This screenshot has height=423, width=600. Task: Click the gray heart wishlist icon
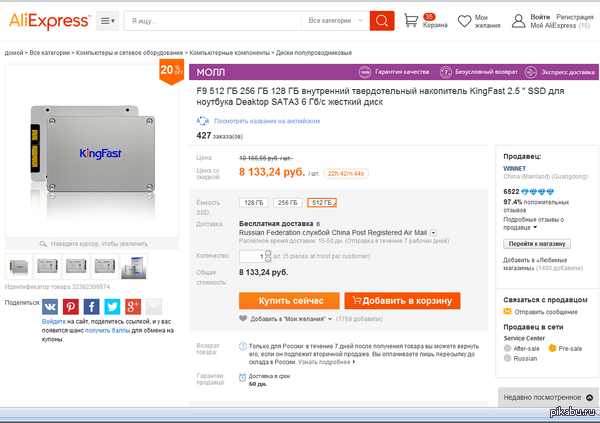tap(243, 318)
